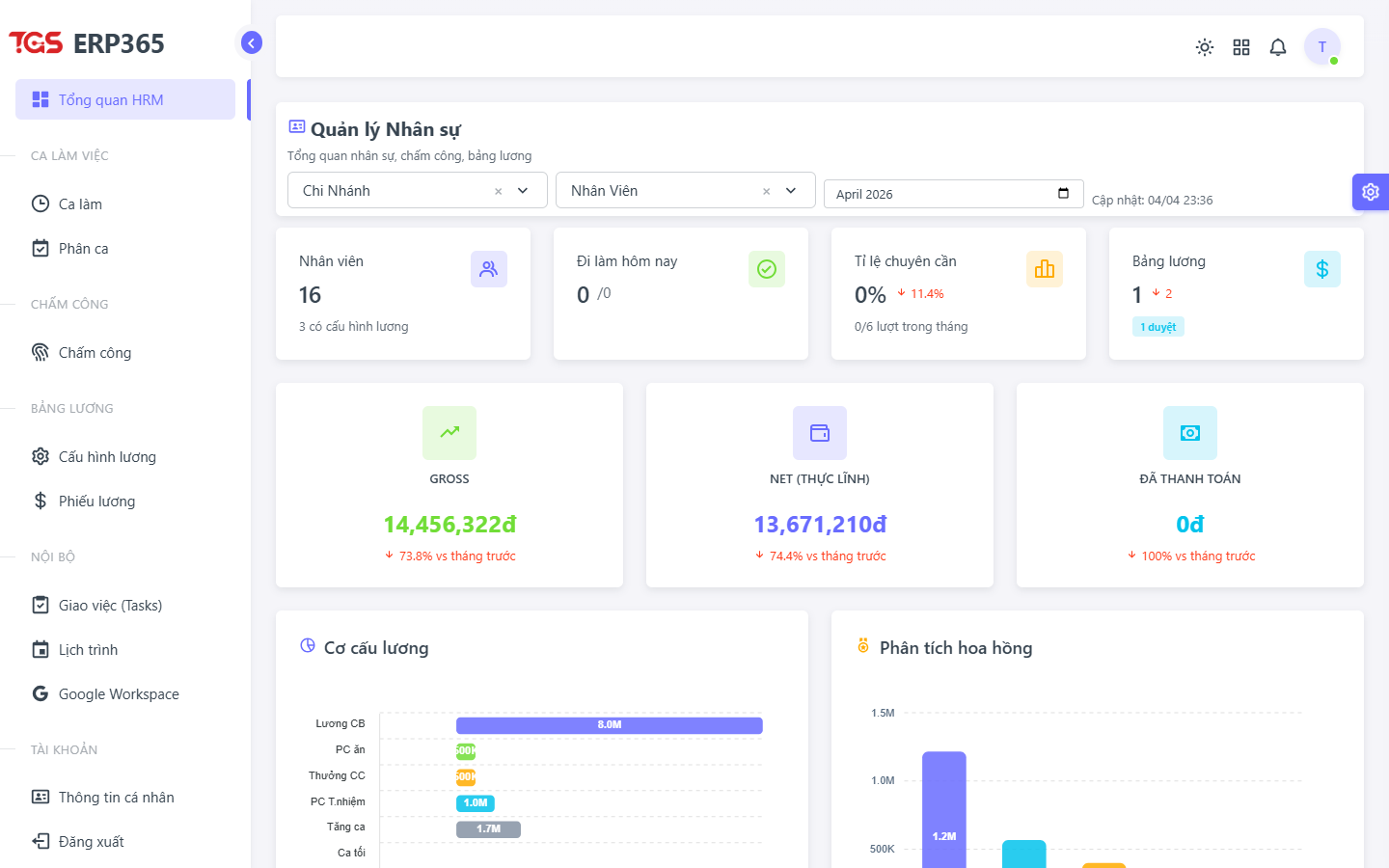Screen dimensions: 1389x868
Task: Click the calendar-check icon beside Phân ca
Action: coord(41,248)
